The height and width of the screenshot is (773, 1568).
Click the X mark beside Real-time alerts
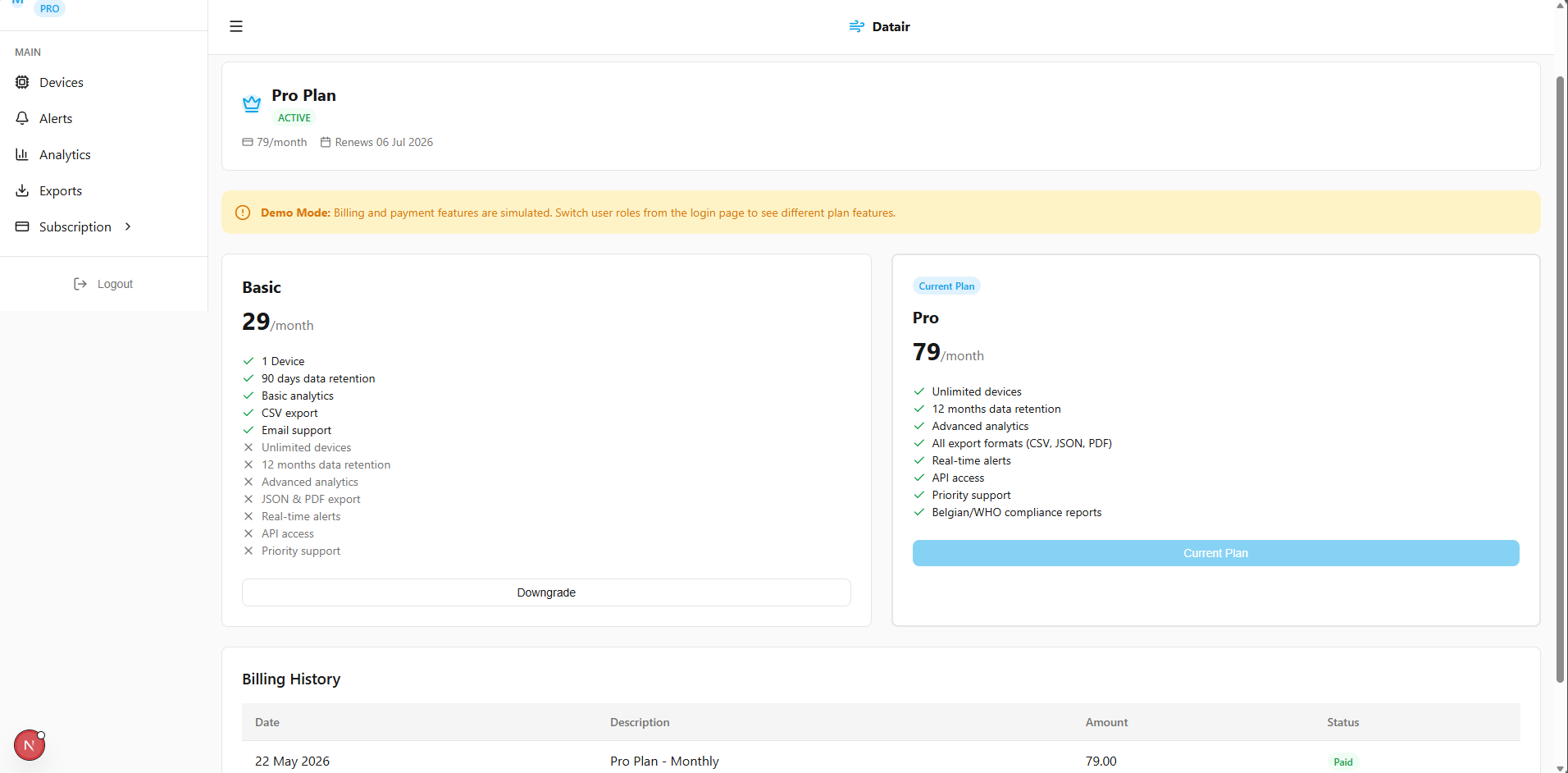coord(248,516)
